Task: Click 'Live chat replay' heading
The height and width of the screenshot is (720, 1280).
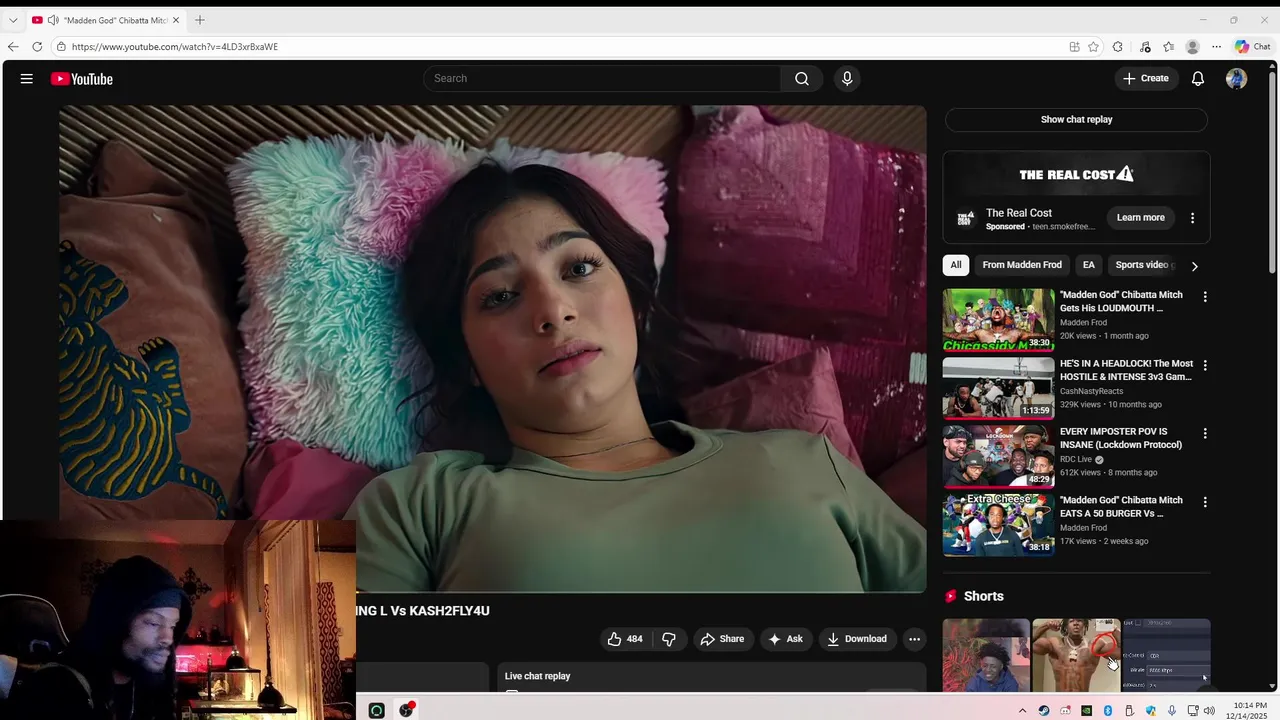Action: tap(537, 676)
